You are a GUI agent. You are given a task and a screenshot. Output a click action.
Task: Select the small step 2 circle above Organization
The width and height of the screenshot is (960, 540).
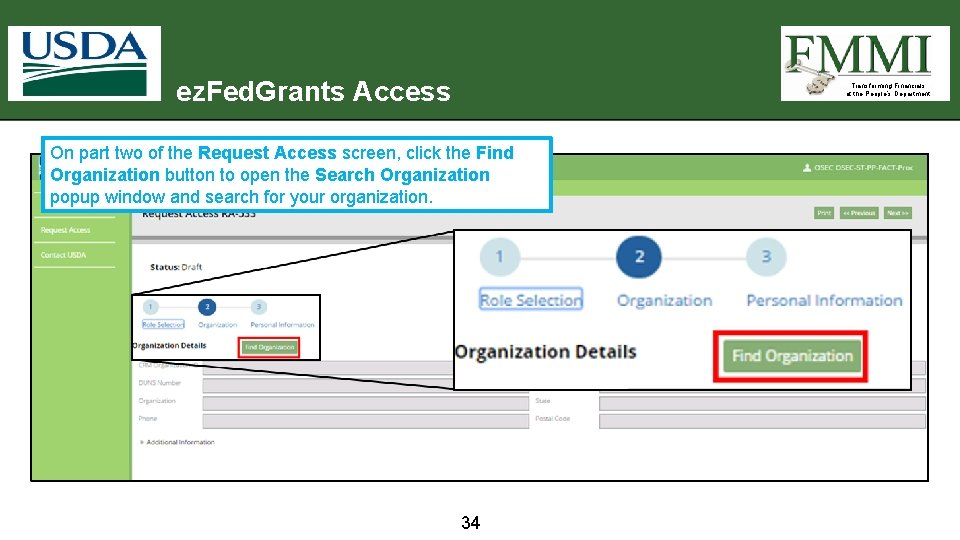[x=207, y=307]
